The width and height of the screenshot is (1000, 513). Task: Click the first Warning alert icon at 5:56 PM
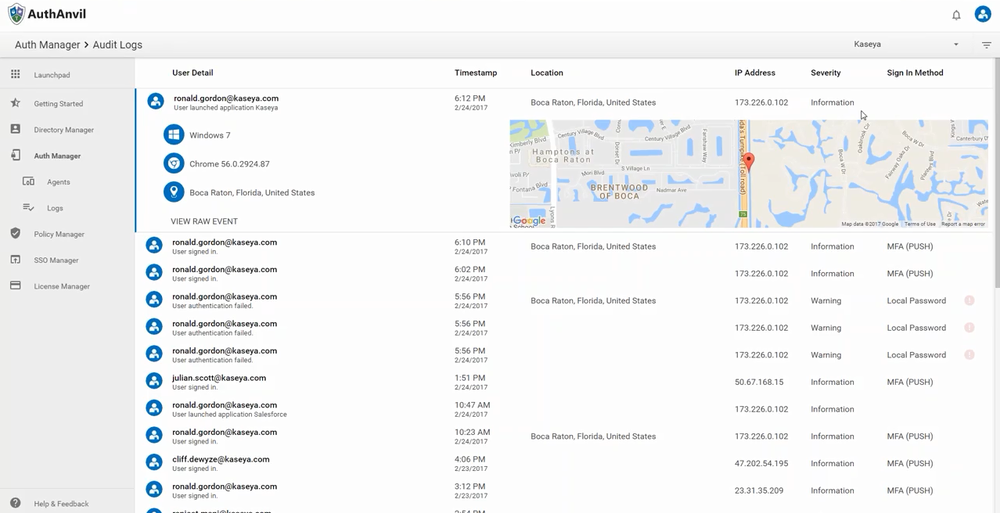coord(969,301)
